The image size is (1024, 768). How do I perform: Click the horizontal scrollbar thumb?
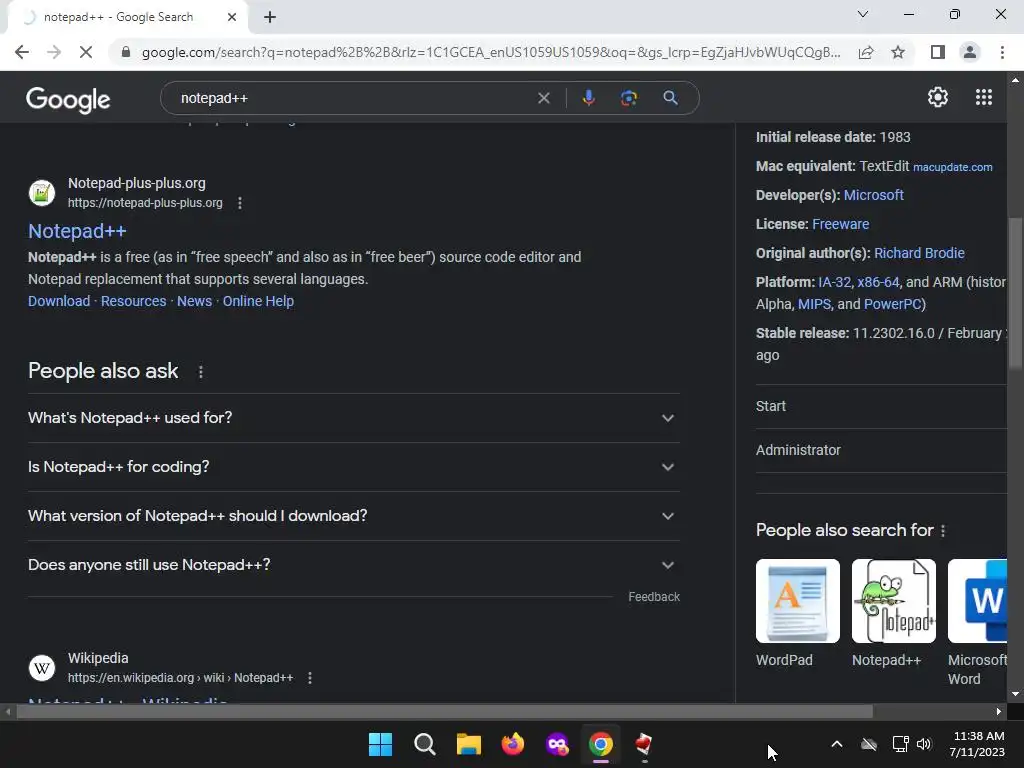pos(444,711)
